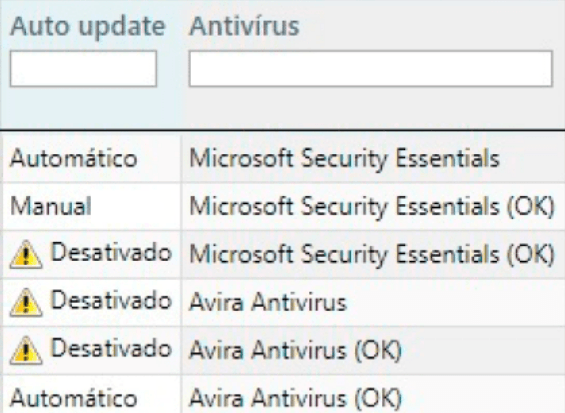Select Microsoft Security Essentials (OK) in Manual row
565x413 pixels.
point(372,206)
